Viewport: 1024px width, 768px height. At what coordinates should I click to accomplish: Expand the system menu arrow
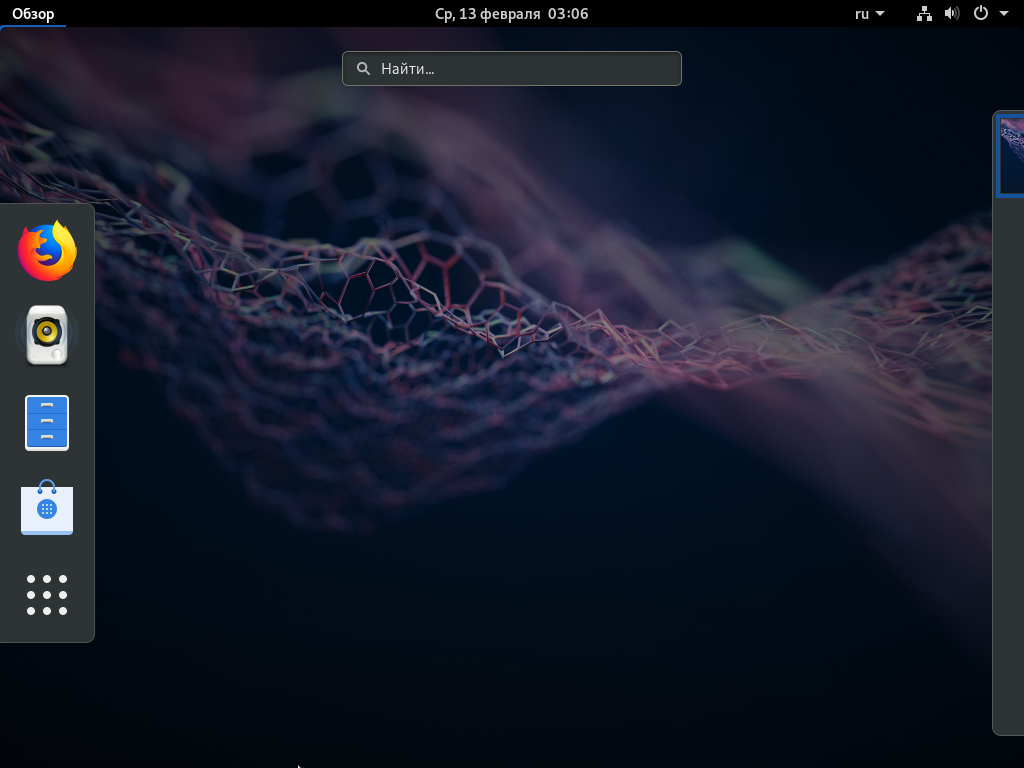point(1004,14)
